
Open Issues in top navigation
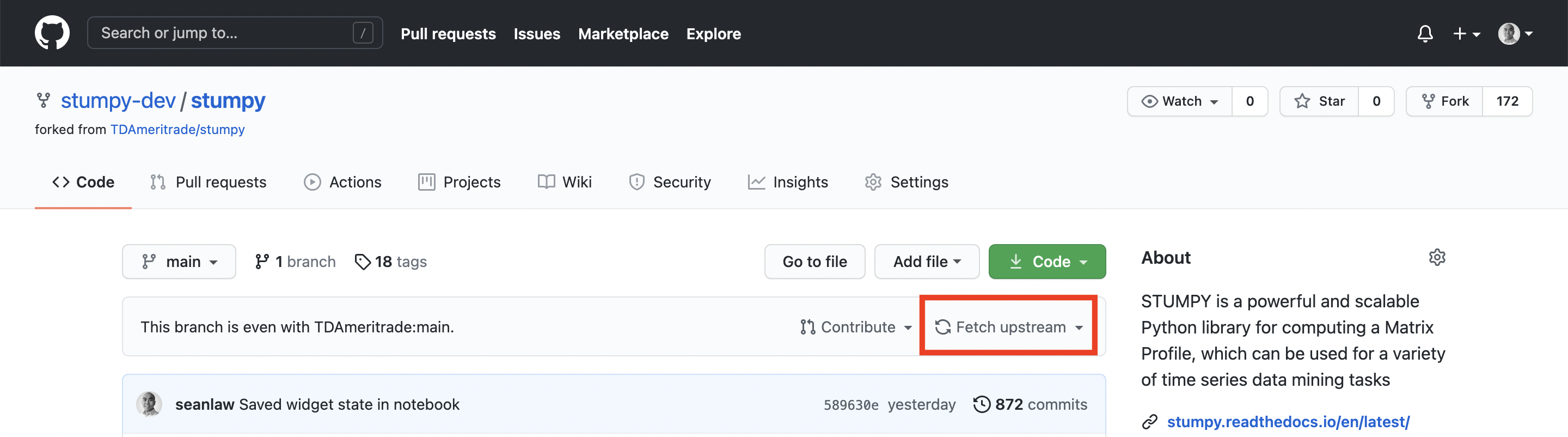537,34
